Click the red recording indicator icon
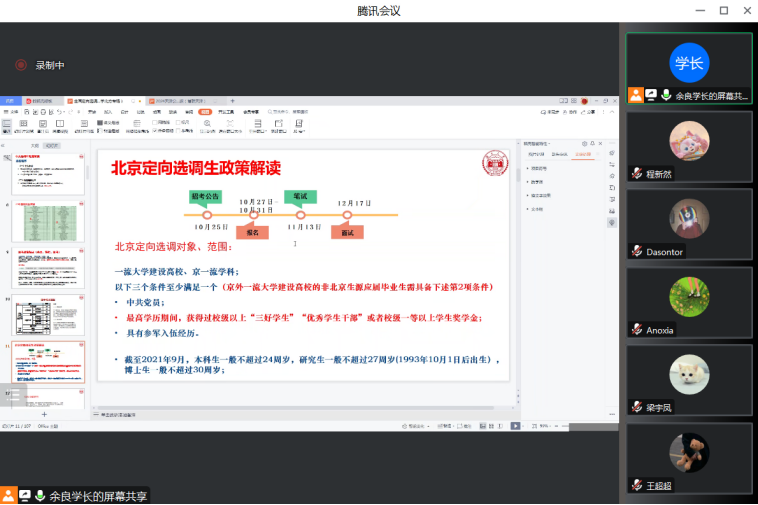 coord(20,65)
